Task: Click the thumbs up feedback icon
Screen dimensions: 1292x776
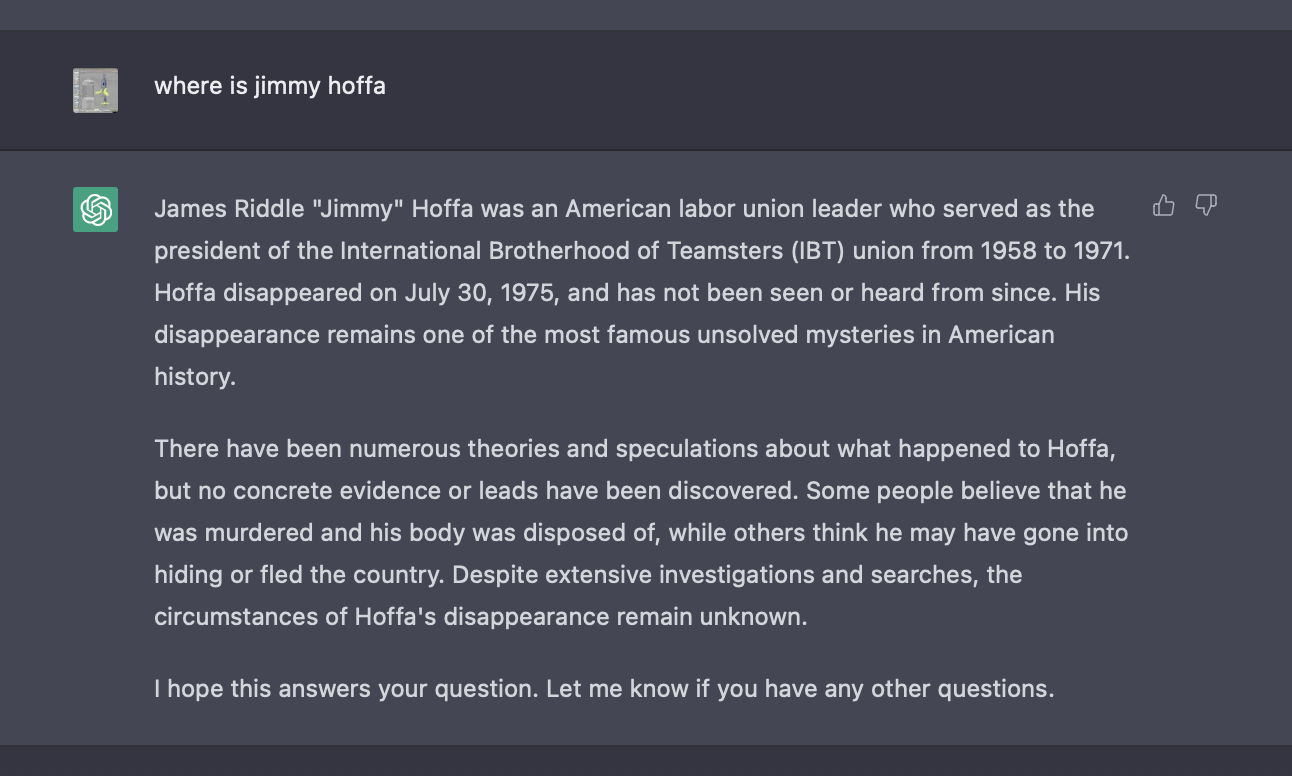Action: click(1163, 206)
